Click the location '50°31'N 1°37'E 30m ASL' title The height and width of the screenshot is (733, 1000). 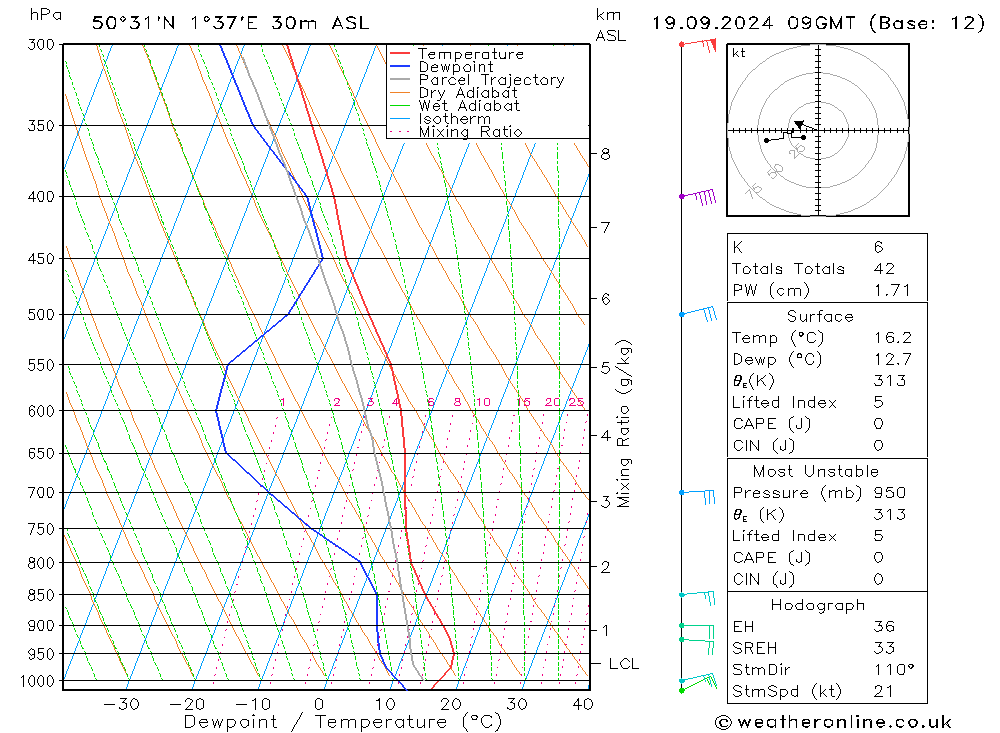[230, 23]
